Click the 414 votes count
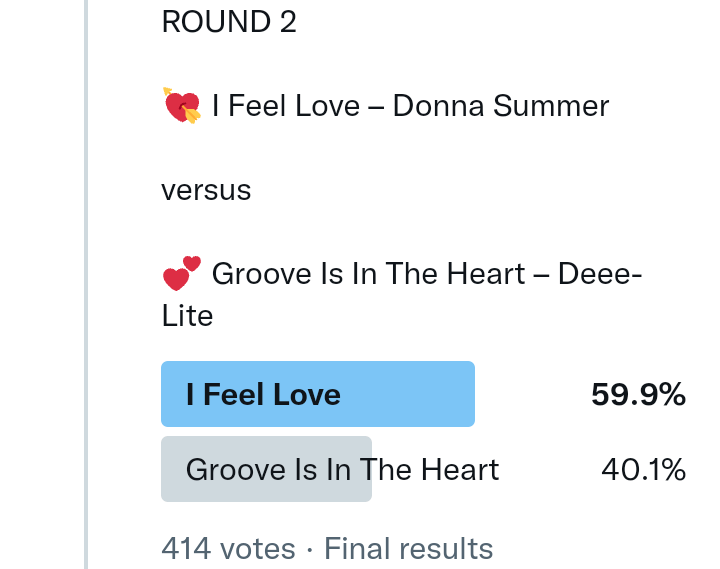The width and height of the screenshot is (720, 569). coord(228,549)
